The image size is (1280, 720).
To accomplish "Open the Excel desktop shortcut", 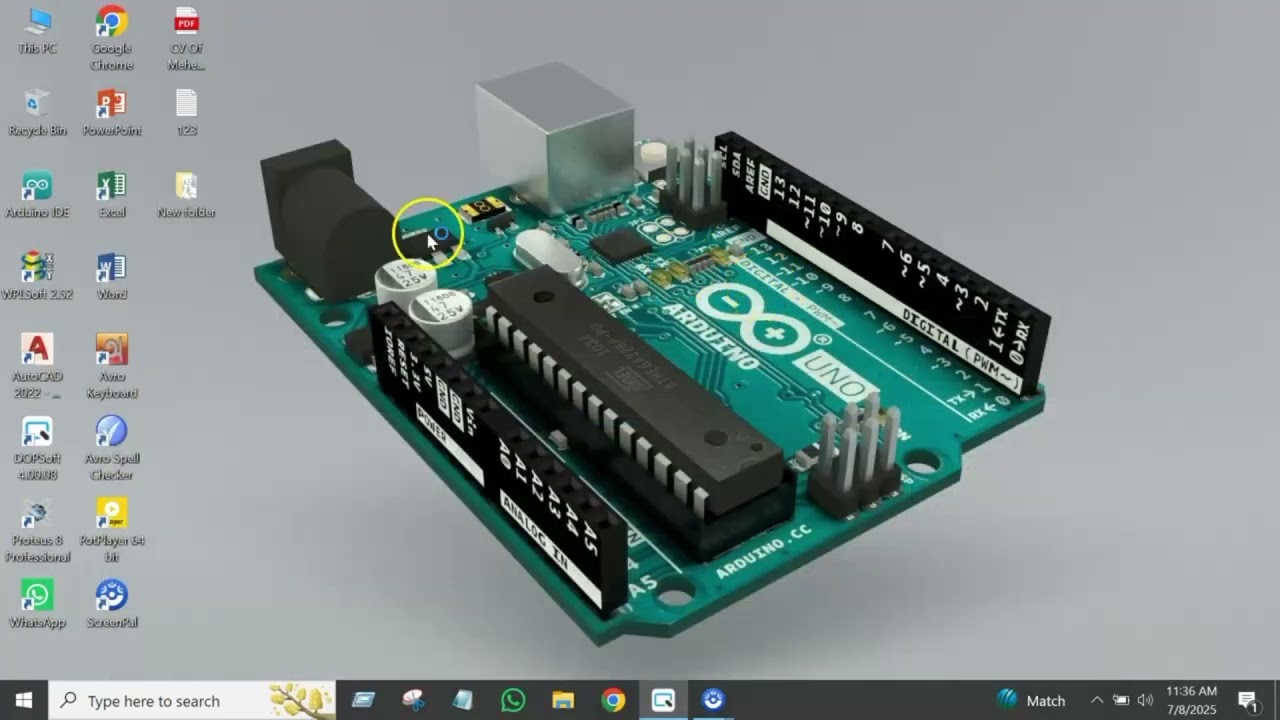I will tap(111, 194).
